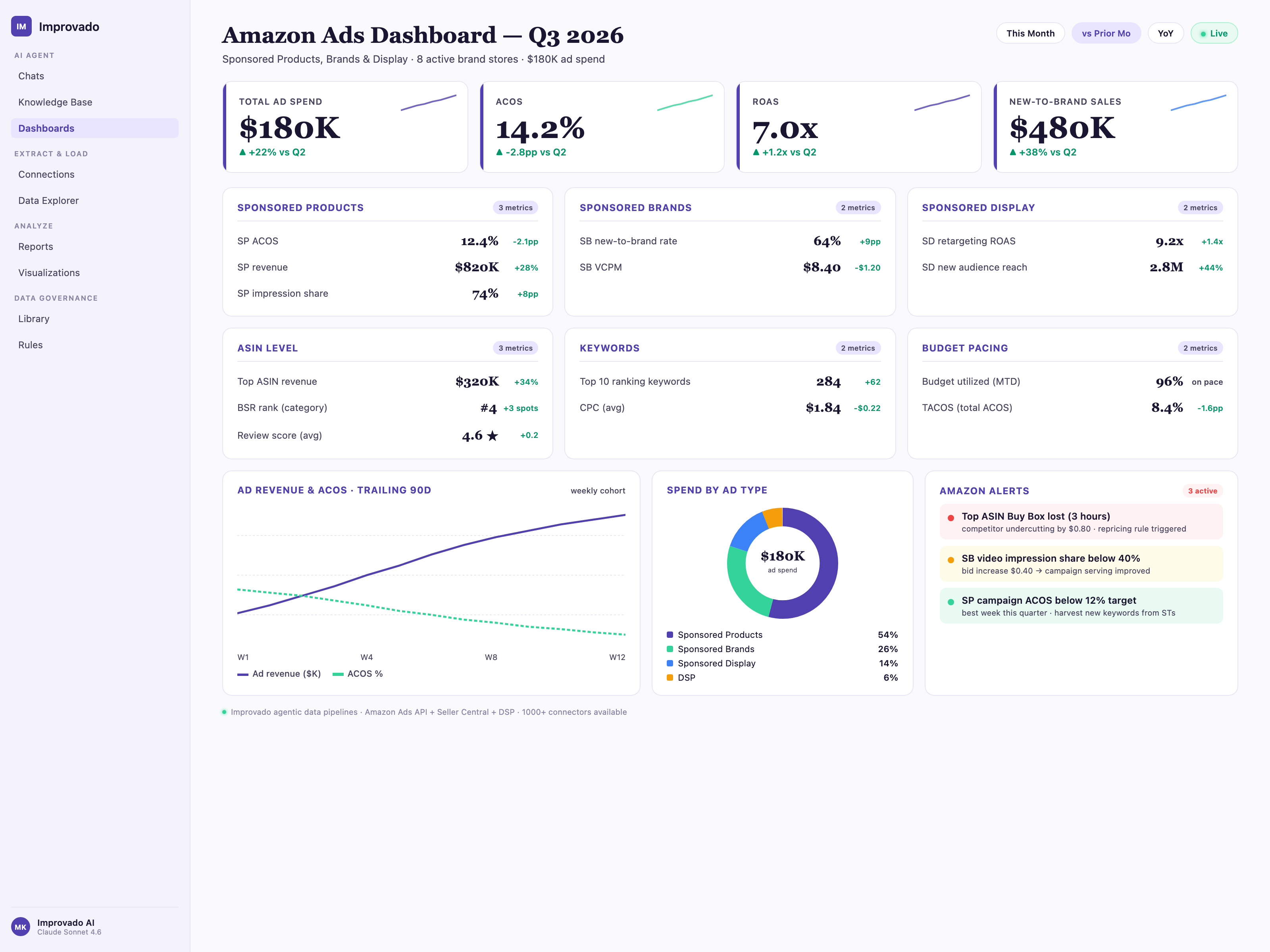1270x952 pixels.
Task: Click the Sponsored Brands 2 metrics badge
Action: (858, 208)
